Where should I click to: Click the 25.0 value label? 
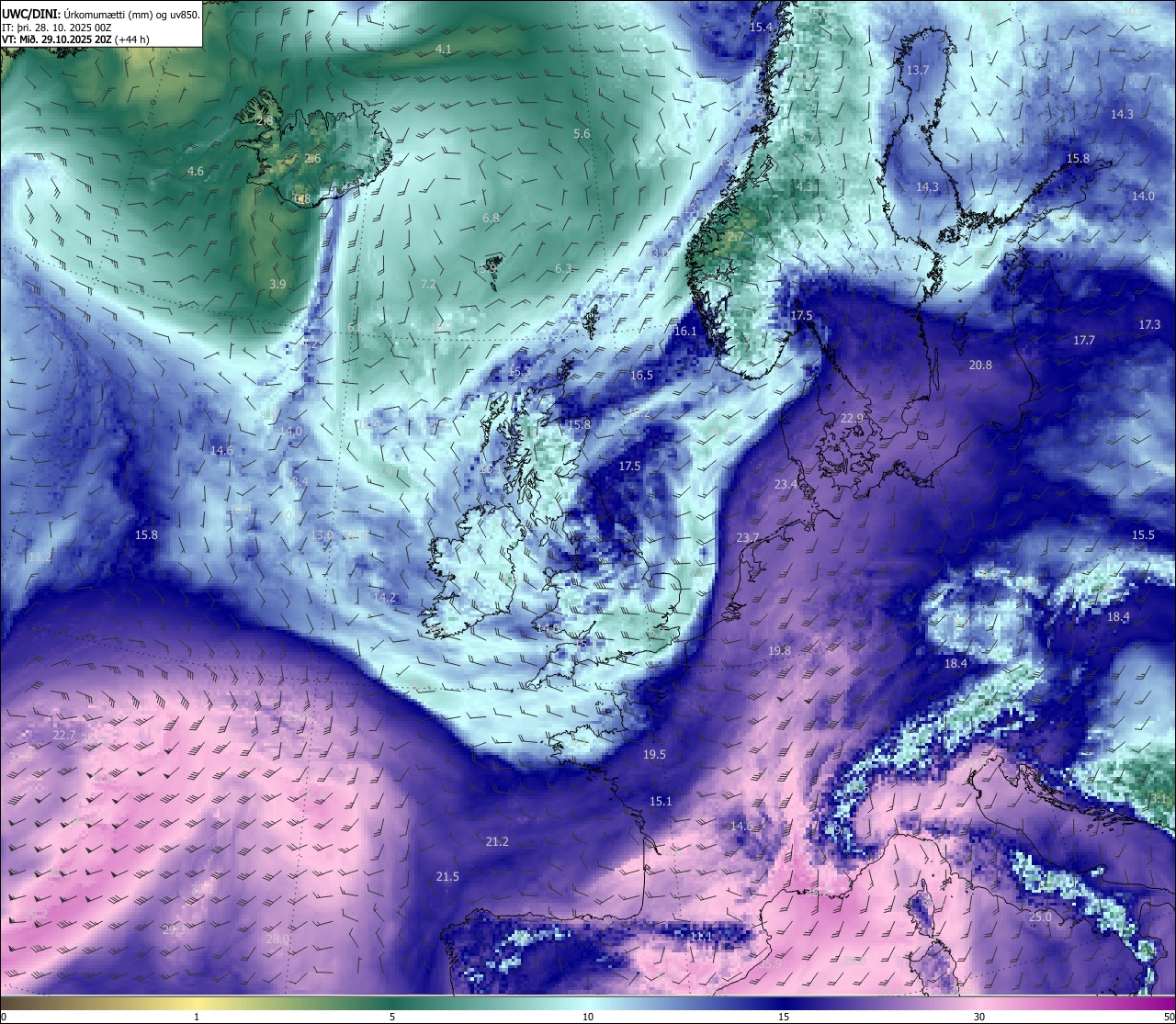pos(1040,917)
